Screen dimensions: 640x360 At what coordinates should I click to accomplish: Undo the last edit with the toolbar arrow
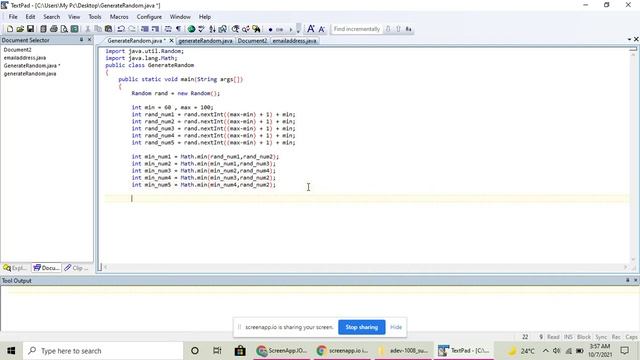121,29
